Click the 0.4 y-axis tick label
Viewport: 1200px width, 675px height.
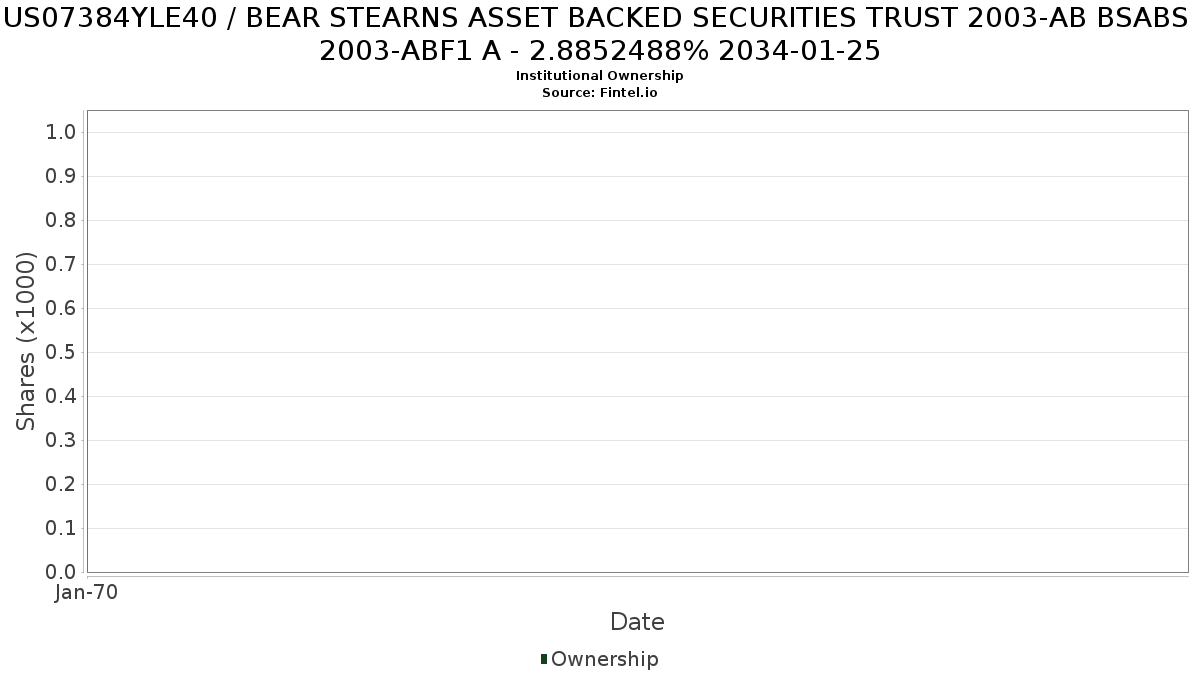61,396
